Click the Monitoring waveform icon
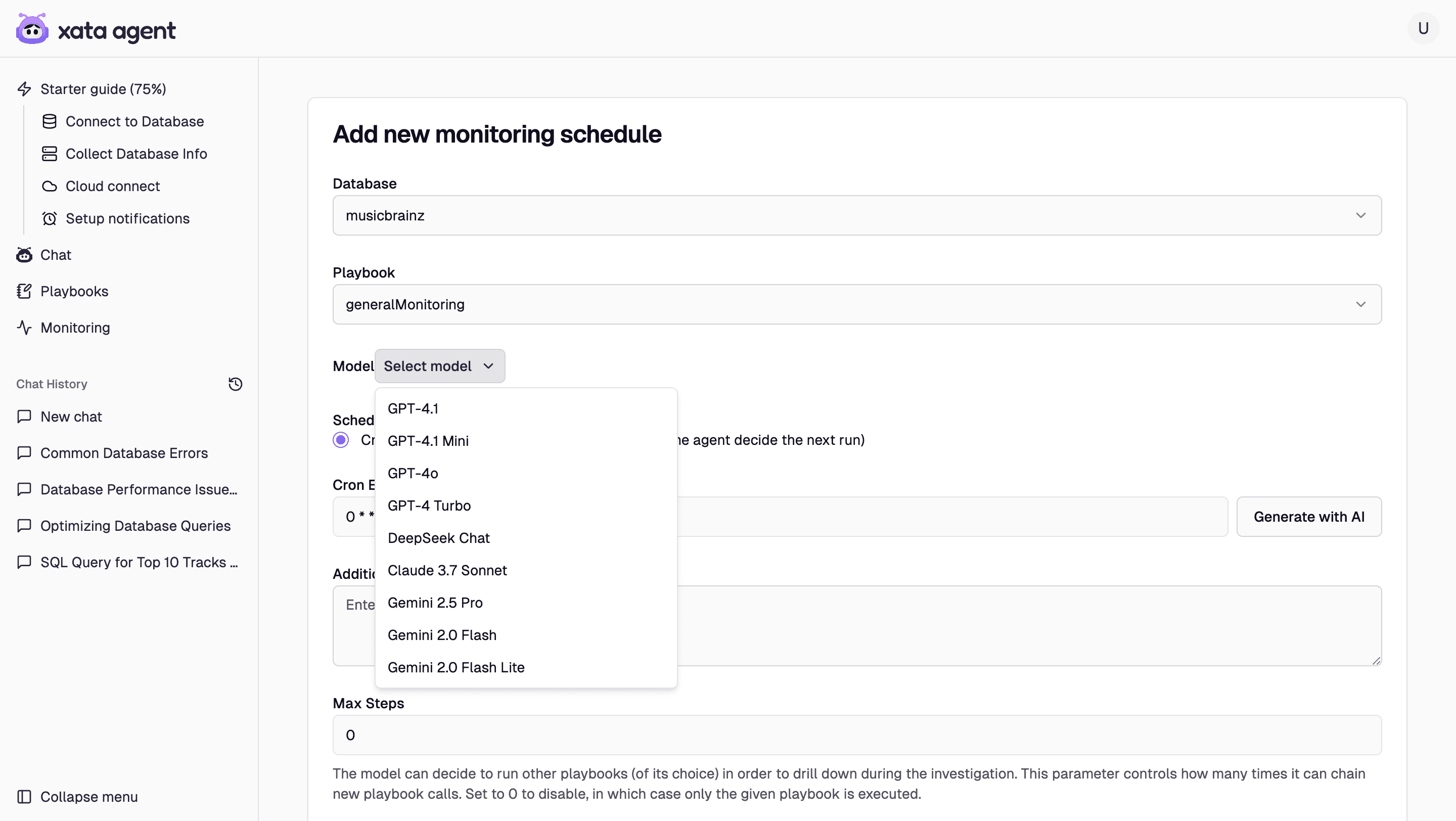This screenshot has height=821, width=1456. point(24,327)
